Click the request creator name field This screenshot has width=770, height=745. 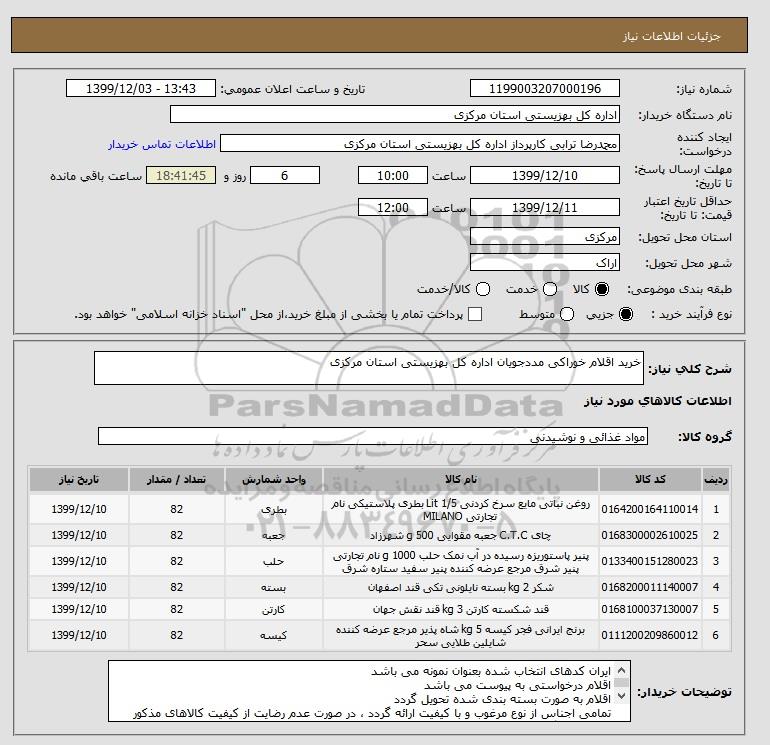coord(420,143)
